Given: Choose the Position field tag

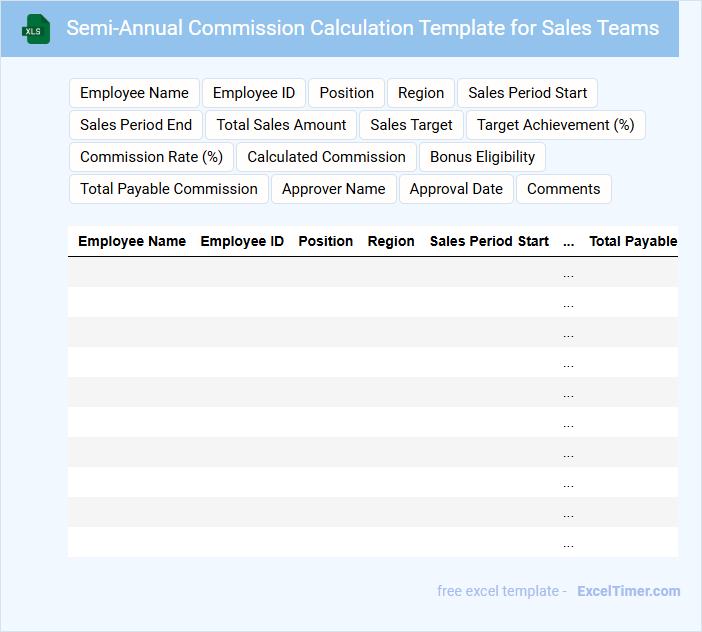Looking at the screenshot, I should 347,93.
